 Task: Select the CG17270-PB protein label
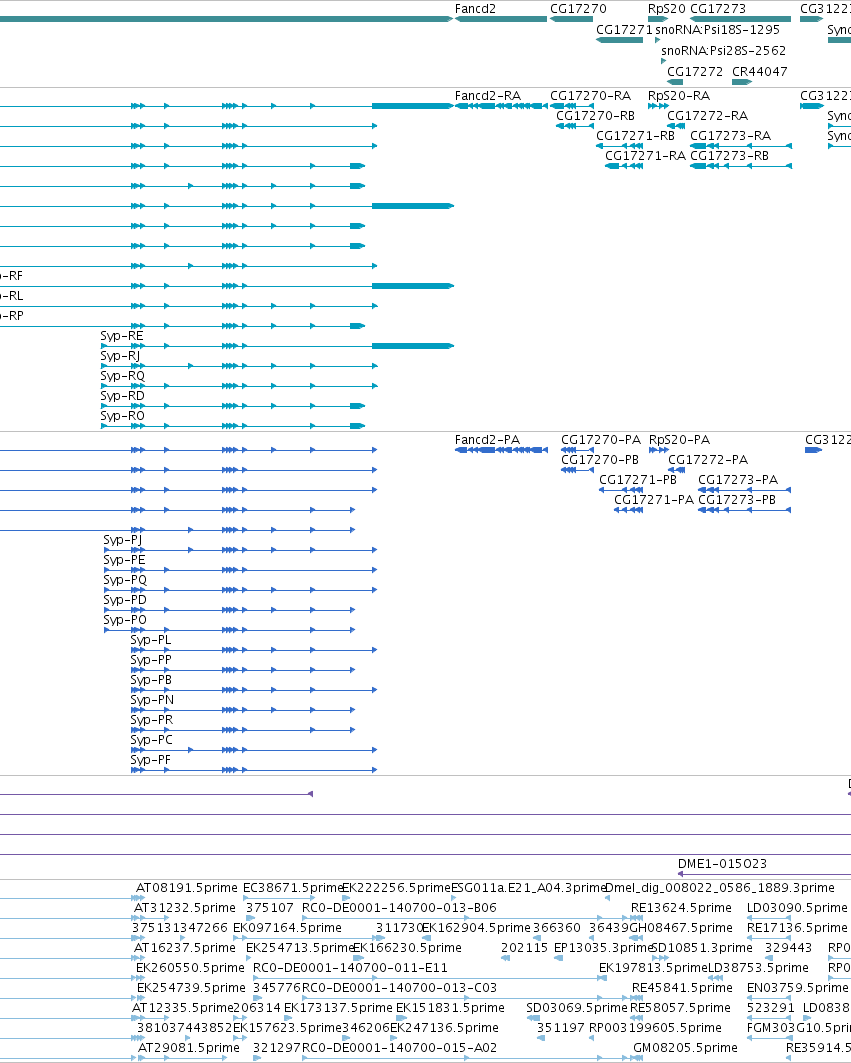tap(599, 460)
